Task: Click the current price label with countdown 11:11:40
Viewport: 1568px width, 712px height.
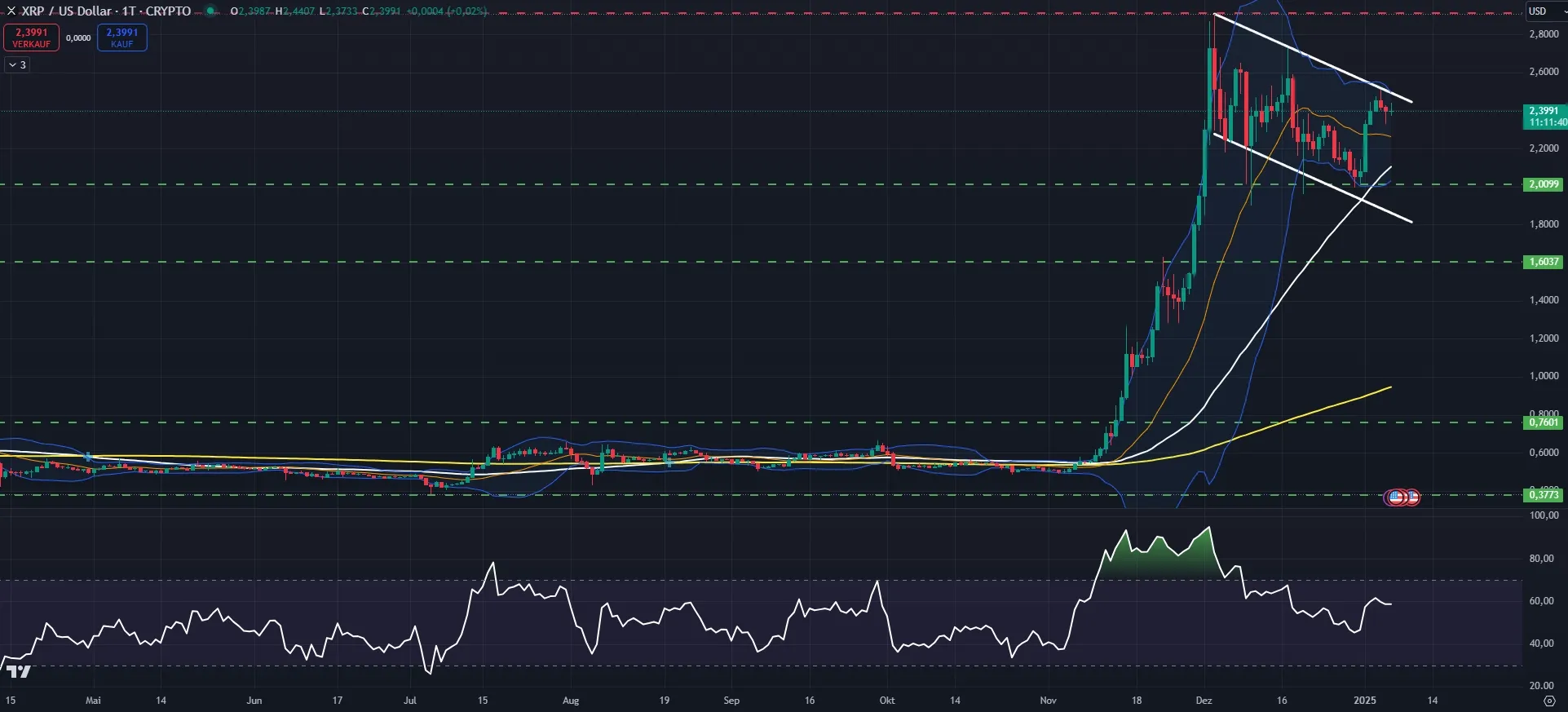Action: point(1544,116)
